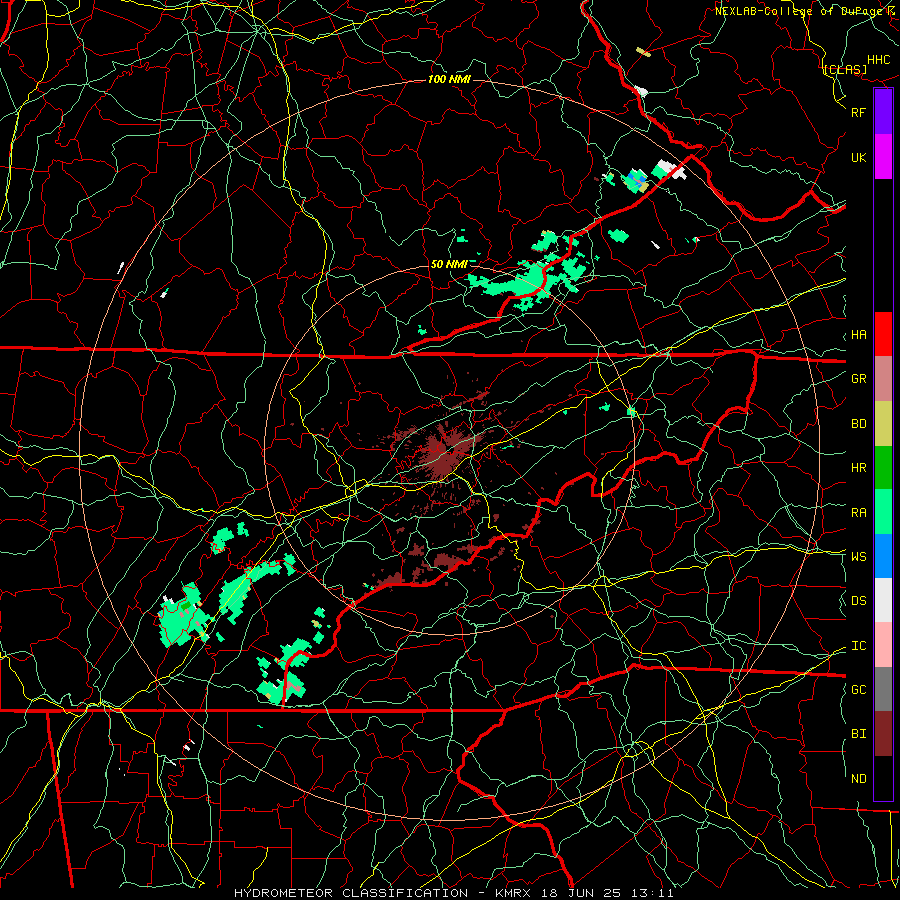900x900 pixels.
Task: Click the 100 NMI range ring label
Action: click(449, 79)
